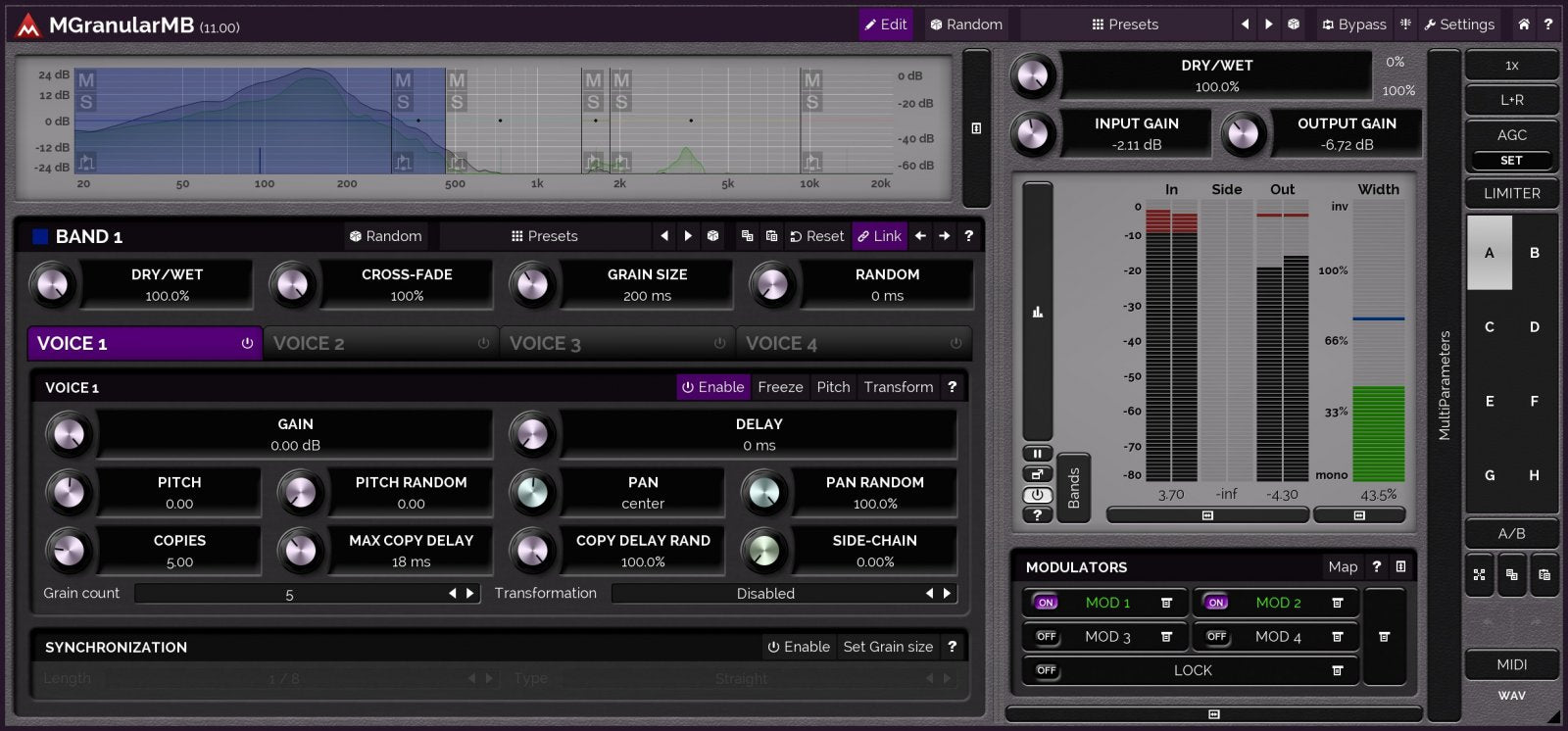Screen dimensions: 1568x731
Task: Turn off the MOD 2 modulator
Action: [1216, 603]
